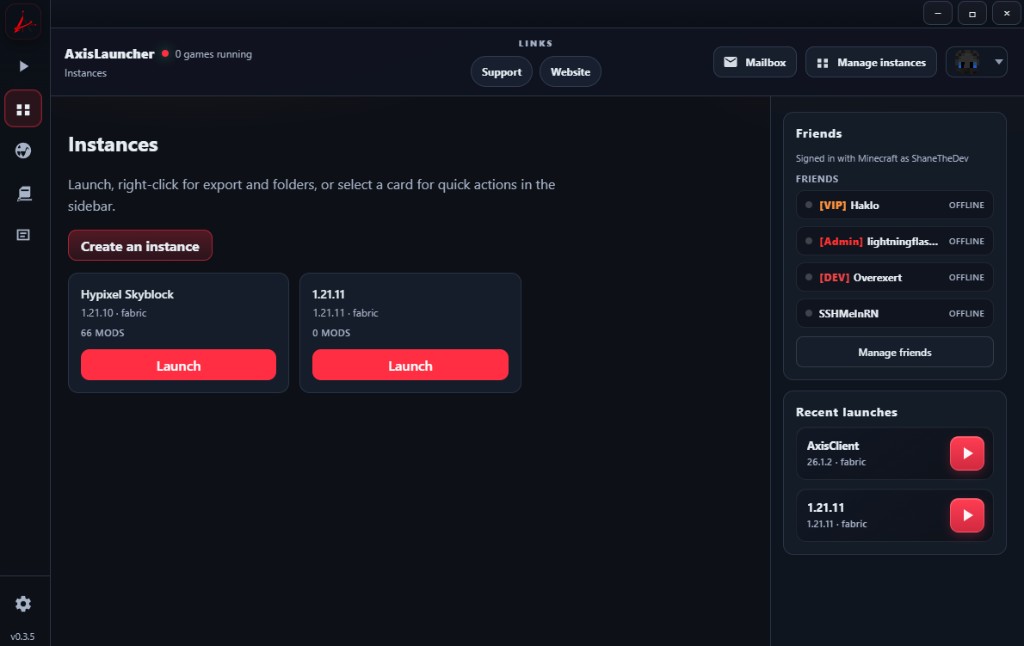Select friend [VIP] Haklo row

[895, 205]
